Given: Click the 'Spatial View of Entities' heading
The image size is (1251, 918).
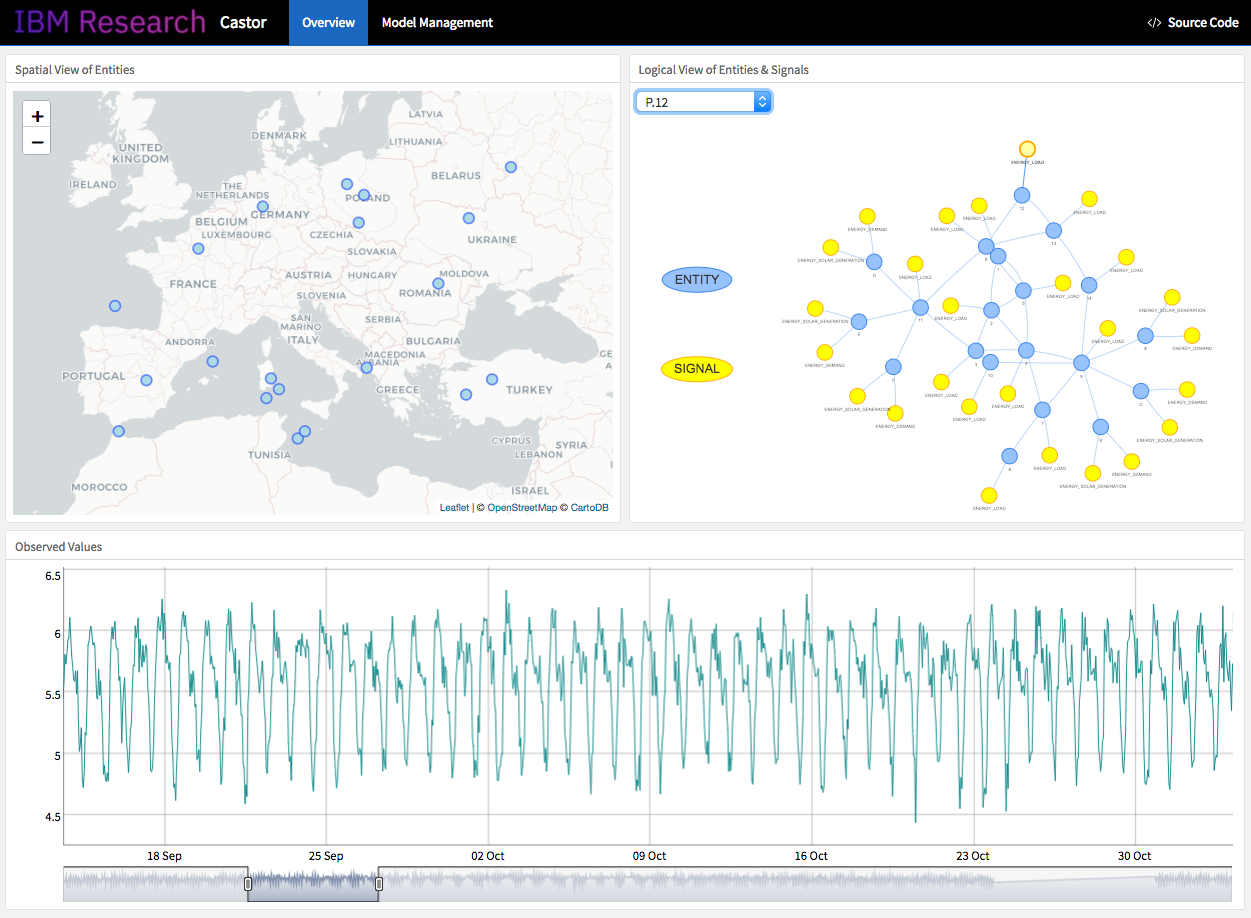Looking at the screenshot, I should (75, 70).
